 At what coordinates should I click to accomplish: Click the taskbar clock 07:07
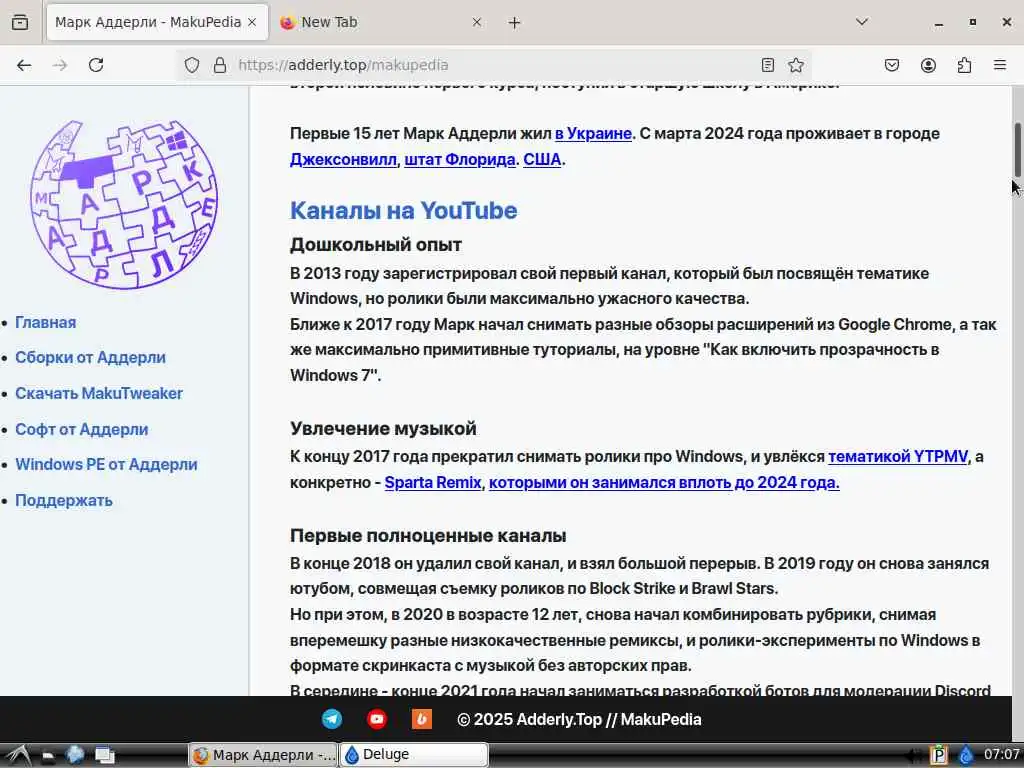[1001, 754]
